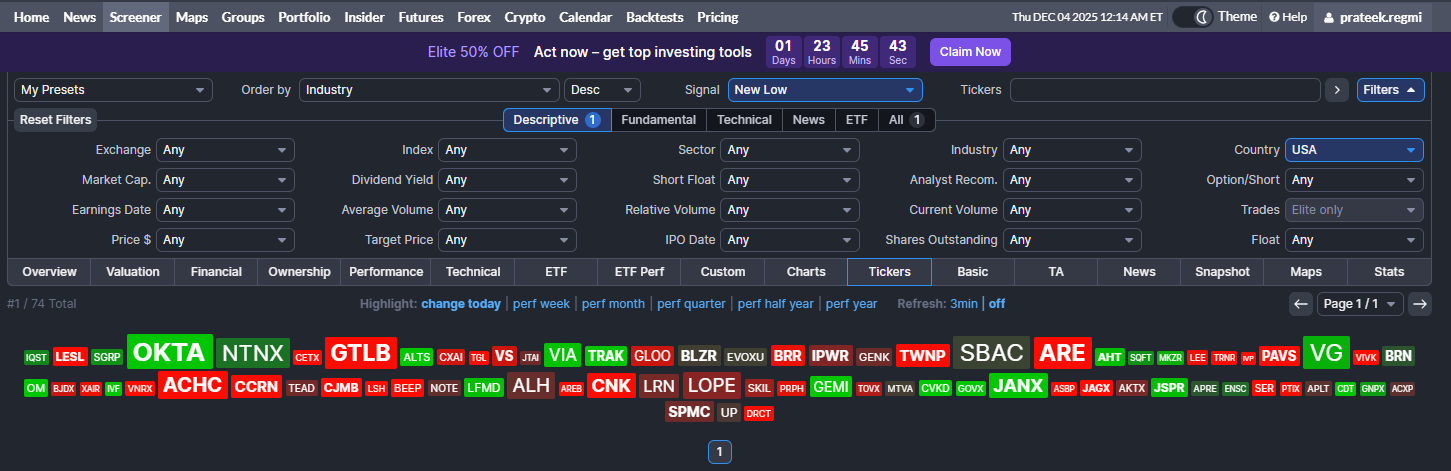Select the News filter tab
This screenshot has height=471, width=1451.
coord(808,120)
